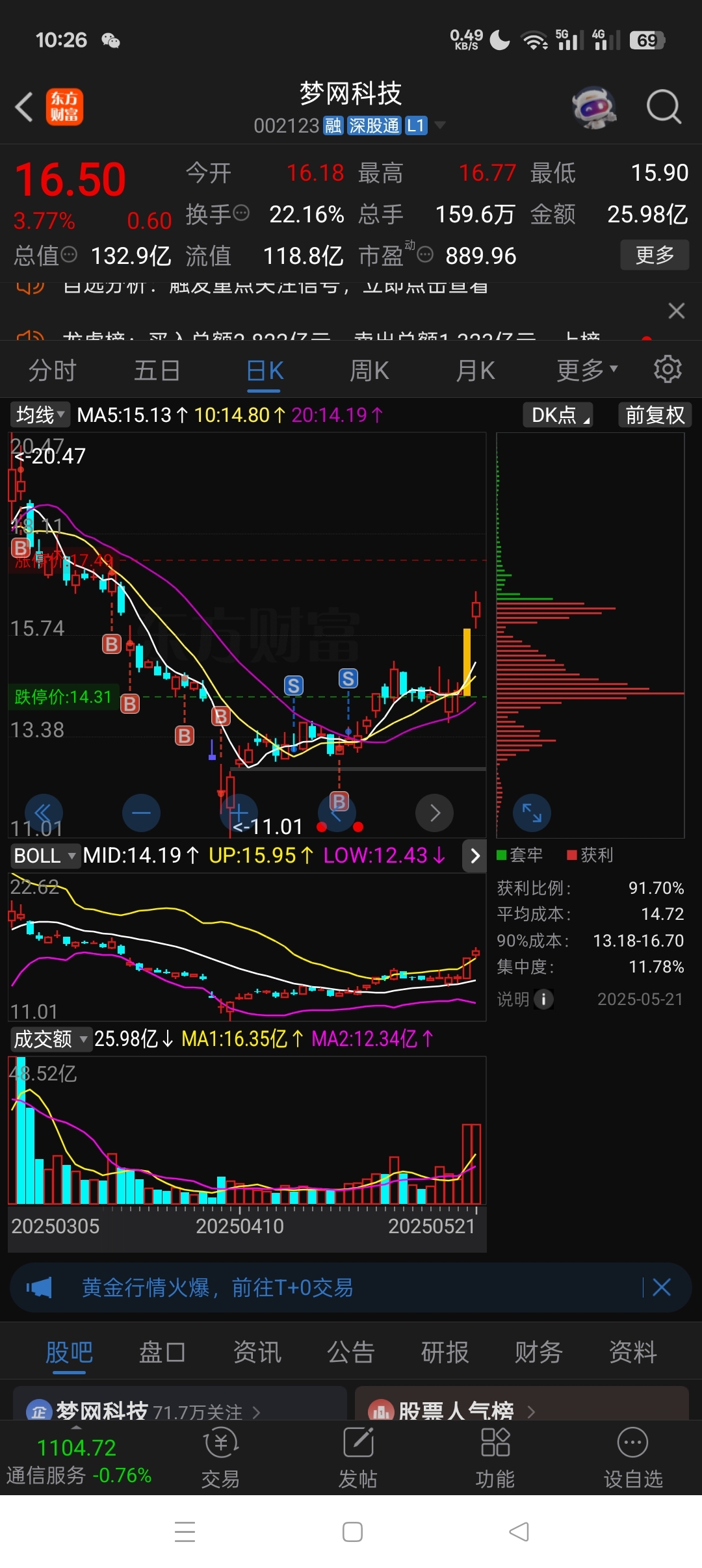
Task: Tap the 融 margin tag
Action: tap(333, 125)
